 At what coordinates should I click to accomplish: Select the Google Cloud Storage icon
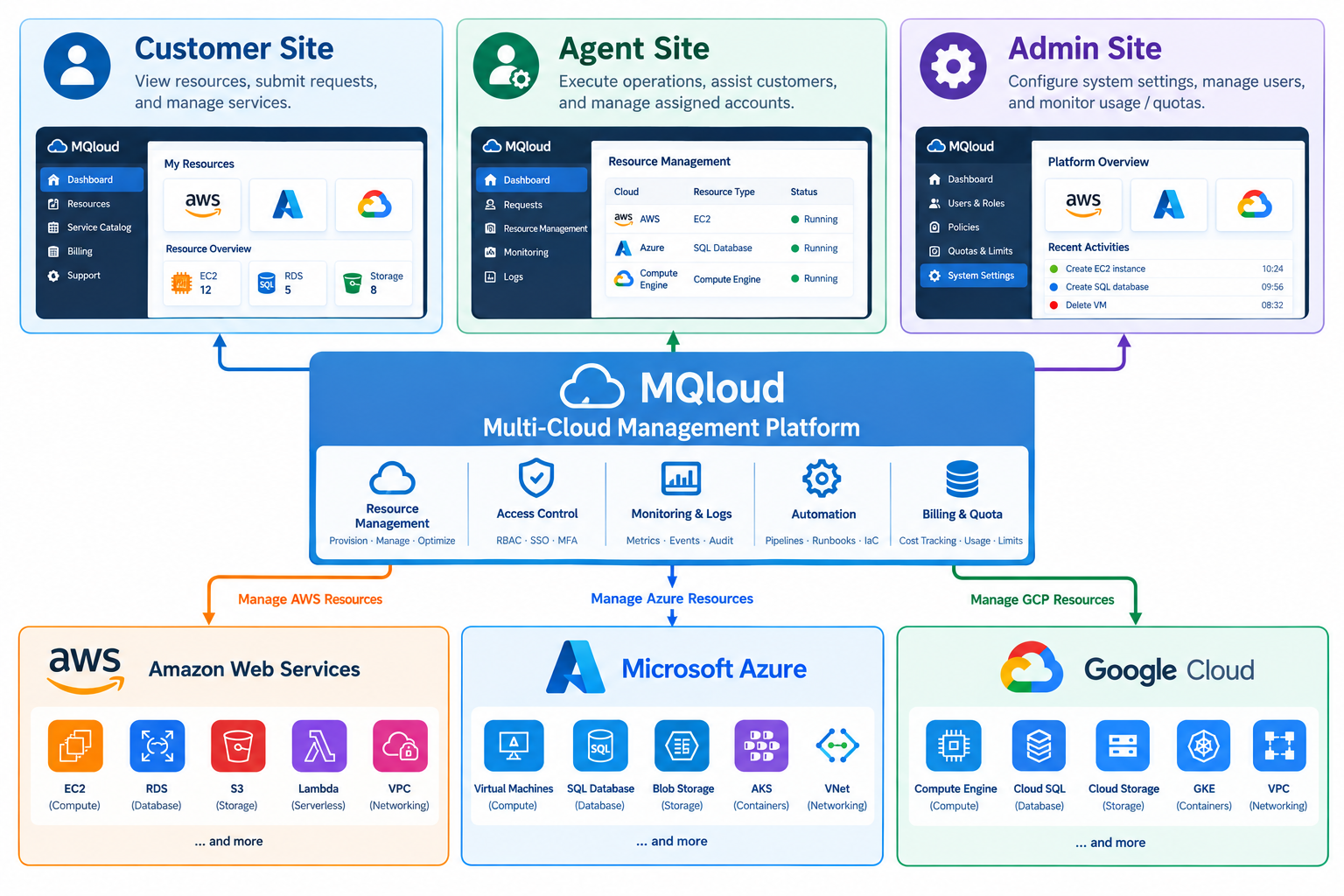[x=1123, y=746]
